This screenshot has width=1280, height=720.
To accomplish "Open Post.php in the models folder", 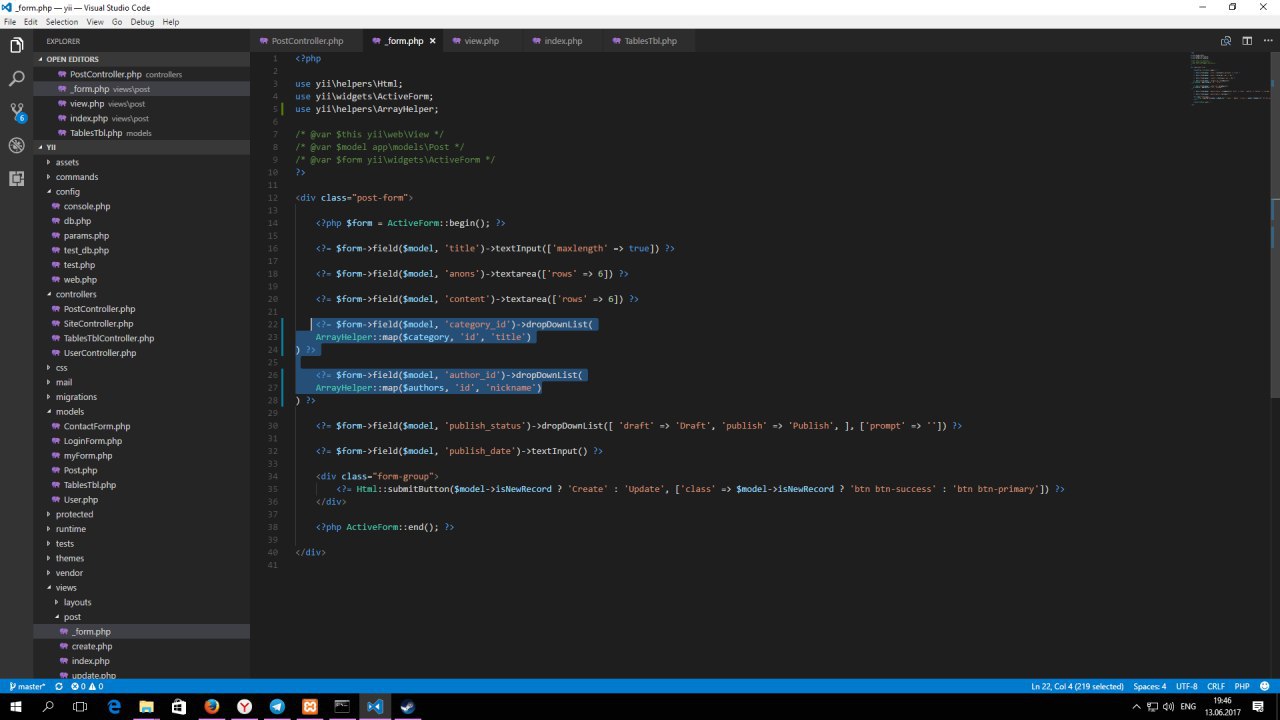I will pyautogui.click(x=80, y=470).
